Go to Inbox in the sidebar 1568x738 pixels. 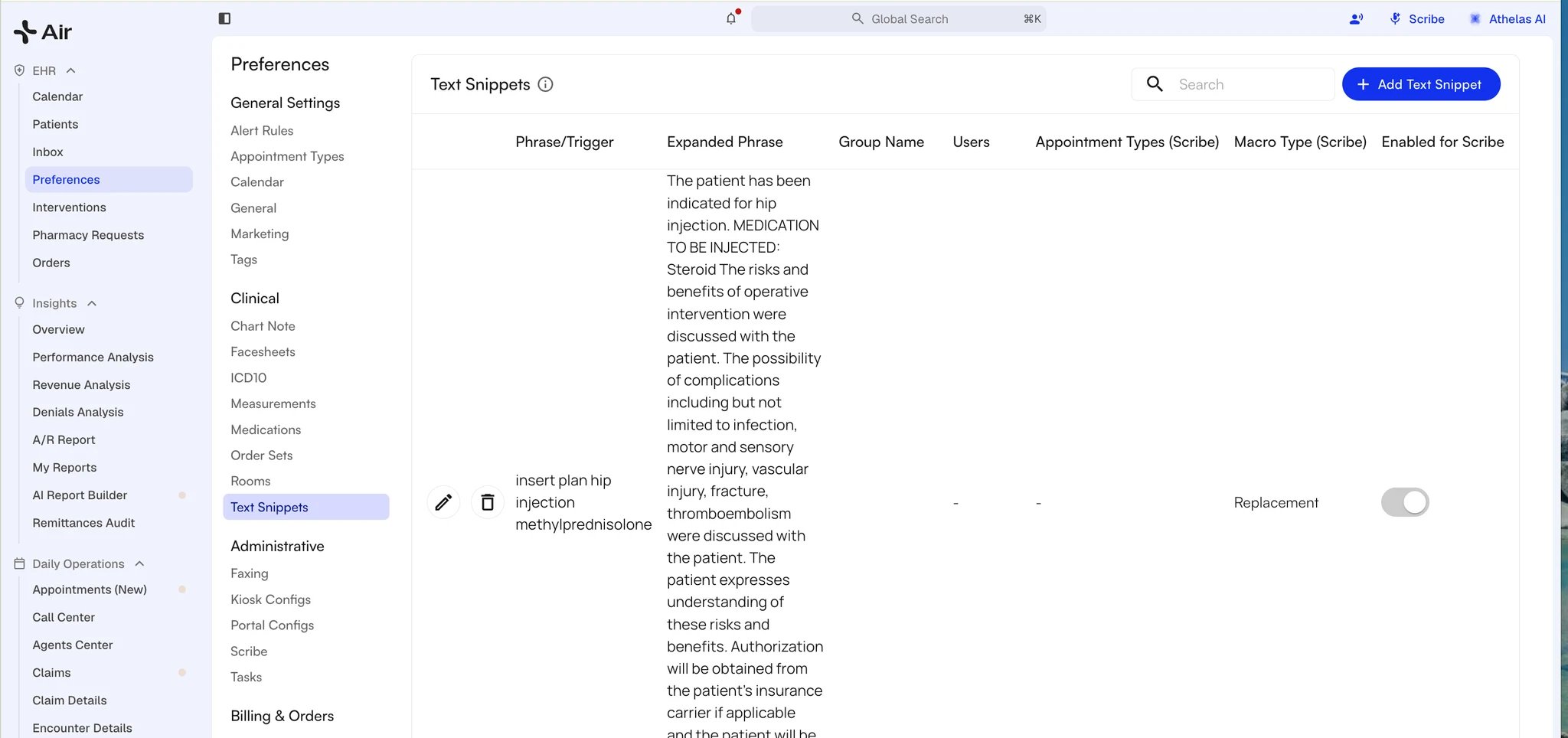[47, 152]
